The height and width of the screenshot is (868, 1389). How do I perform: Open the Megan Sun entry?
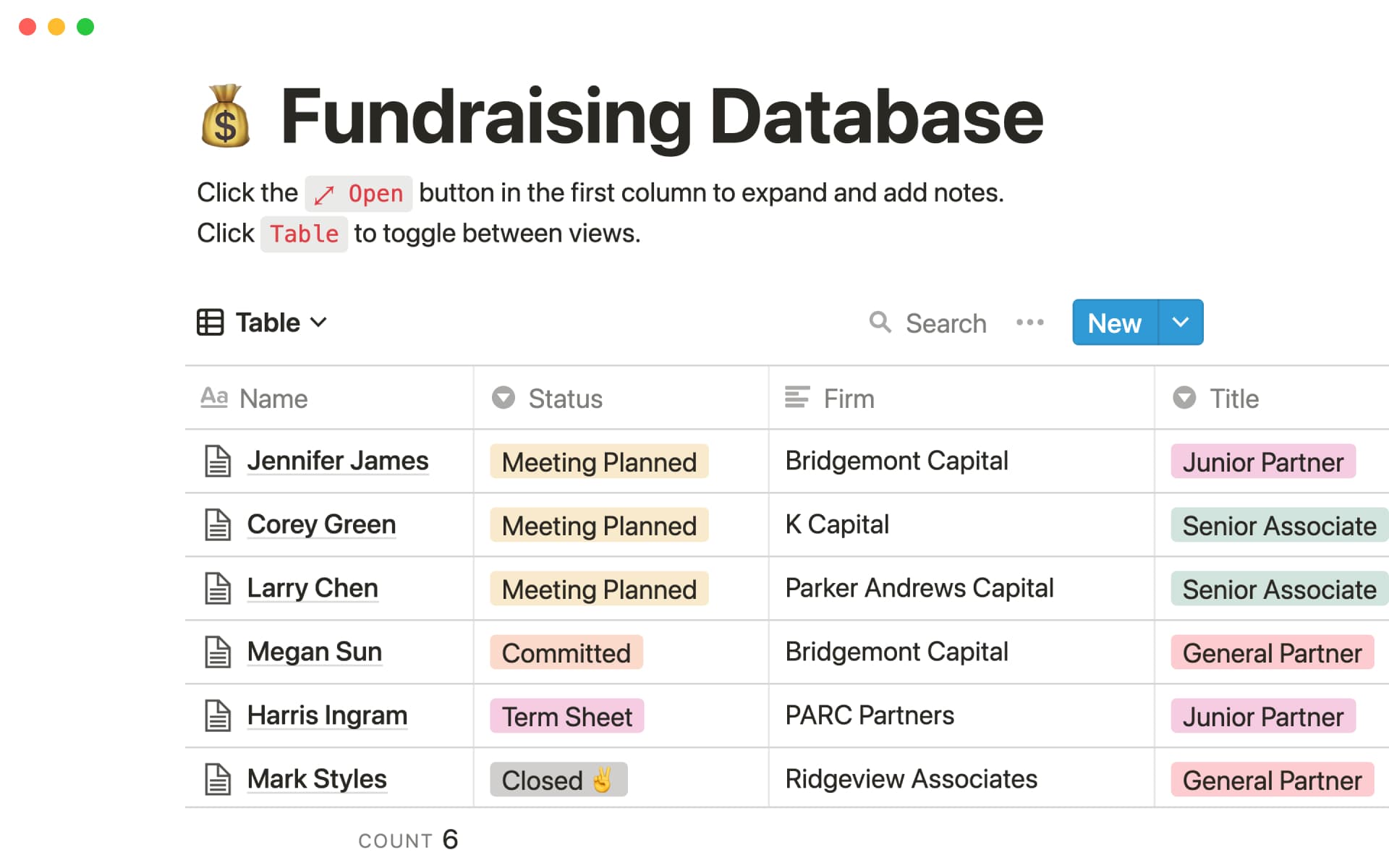[x=314, y=652]
